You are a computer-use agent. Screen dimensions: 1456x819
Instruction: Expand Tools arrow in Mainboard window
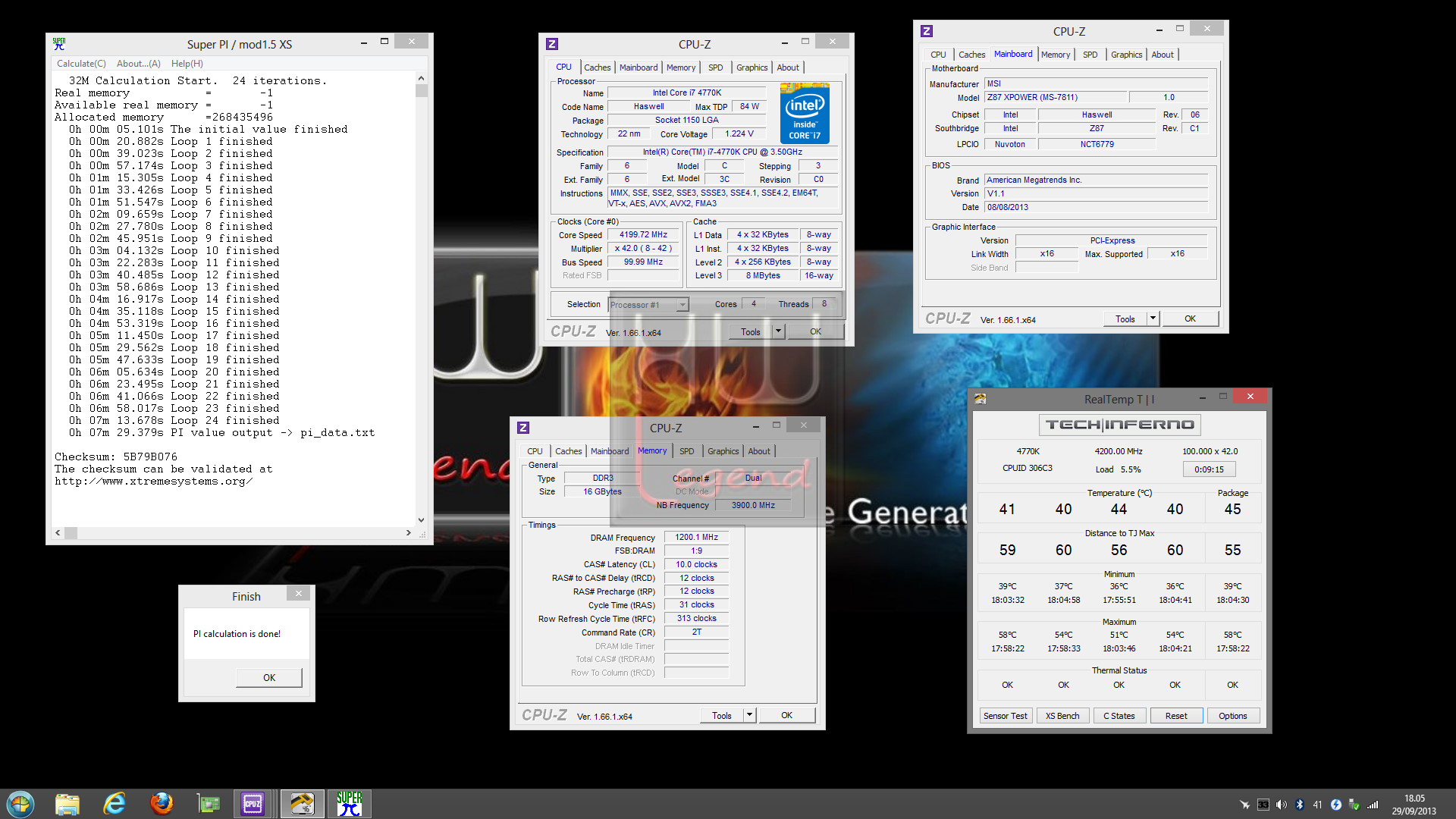[1153, 318]
